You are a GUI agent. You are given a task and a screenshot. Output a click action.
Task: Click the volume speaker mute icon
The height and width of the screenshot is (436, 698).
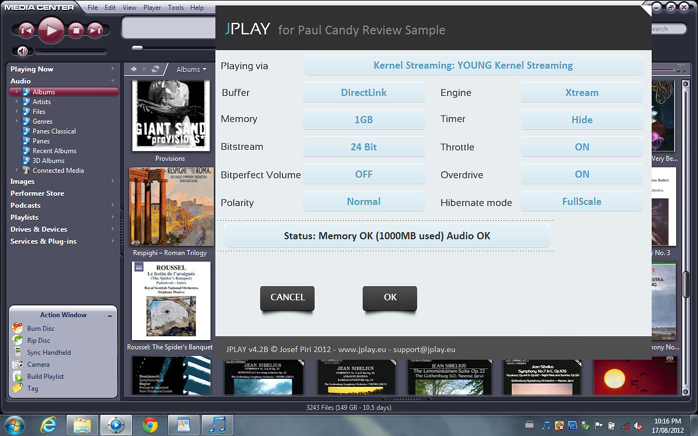[x=22, y=52]
